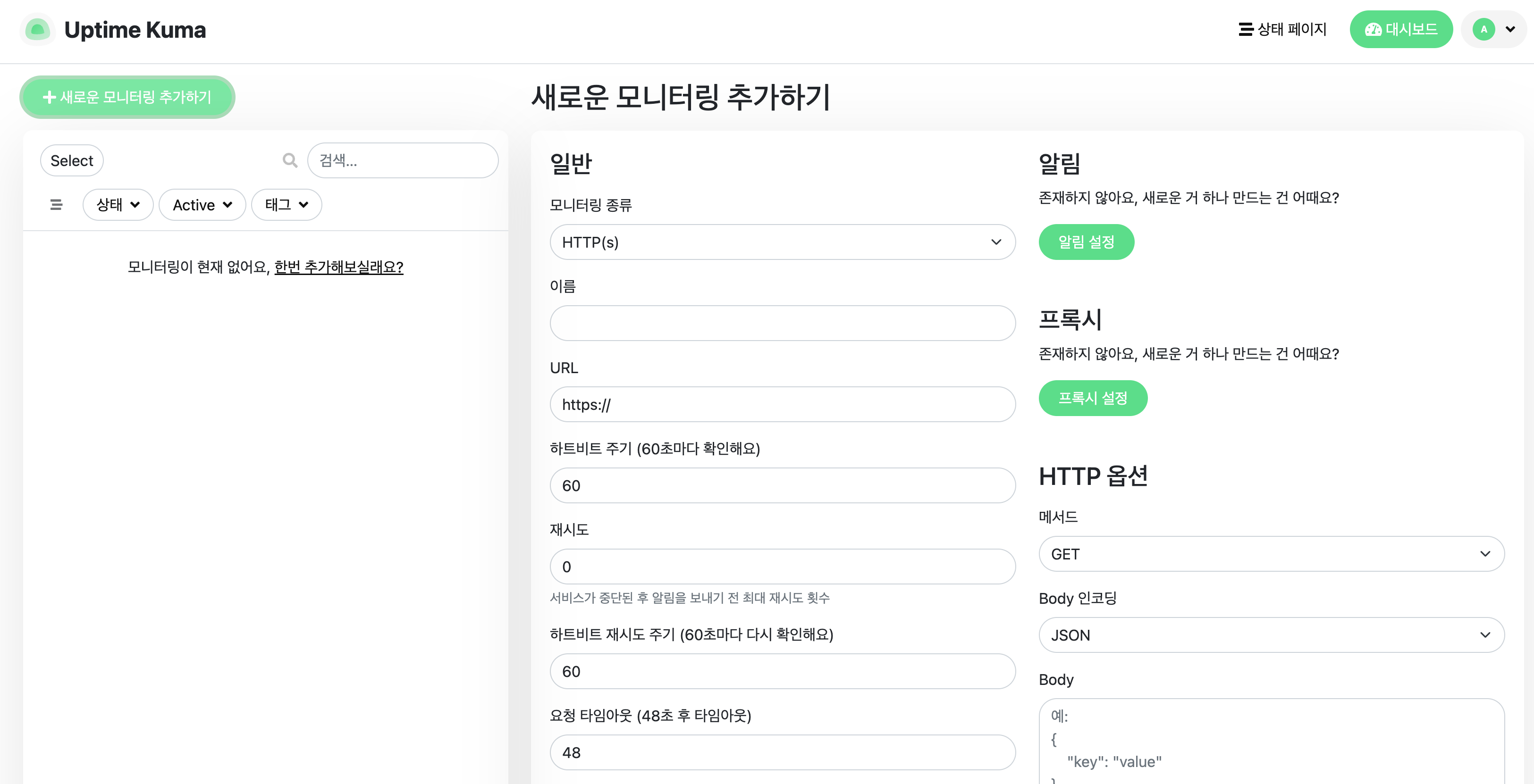Click the list sort hamburger icon
Image resolution: width=1534 pixels, height=784 pixels.
click(x=57, y=205)
